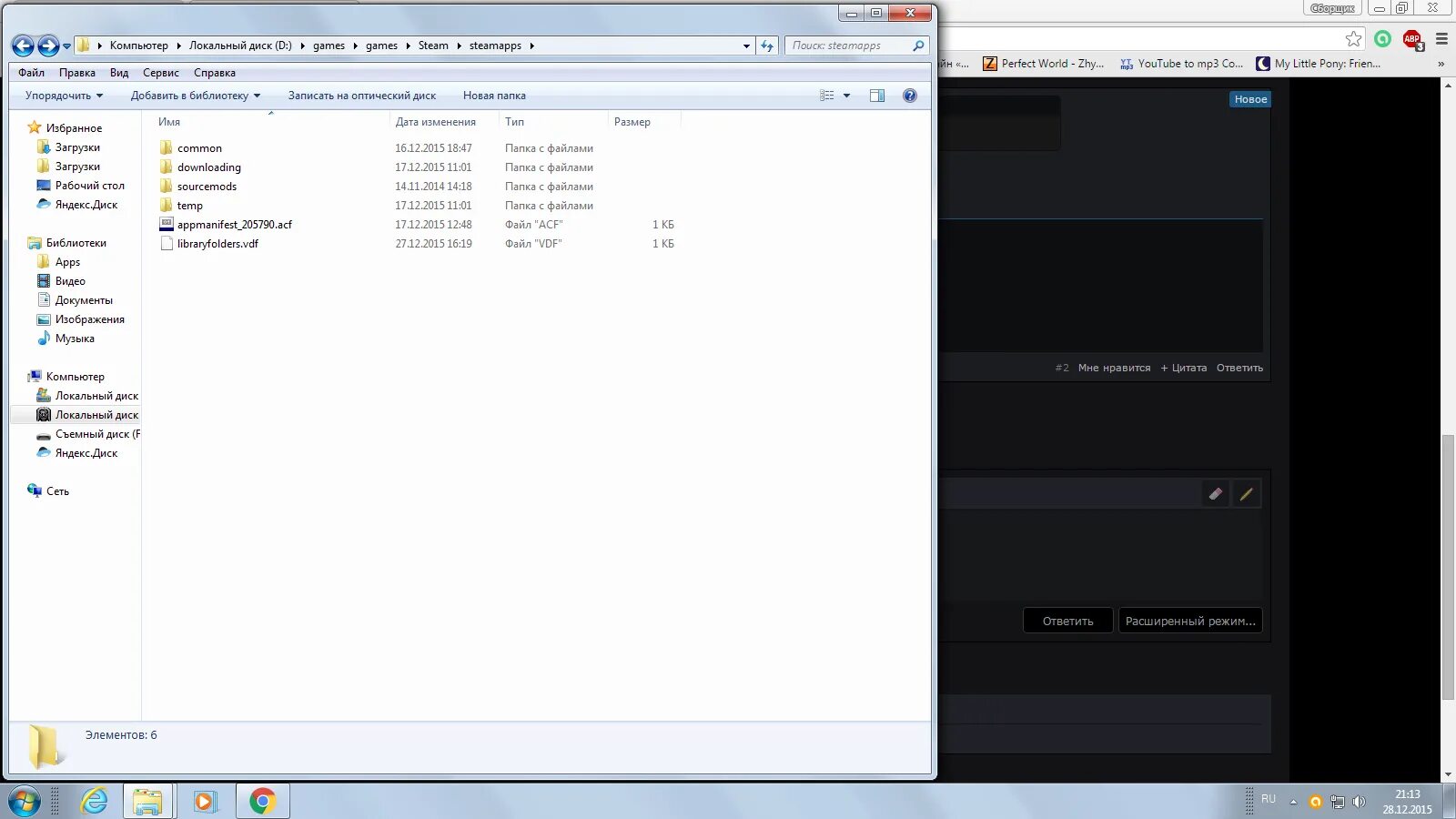Select the temp folder
This screenshot has width=1456, height=819.
[x=190, y=206]
